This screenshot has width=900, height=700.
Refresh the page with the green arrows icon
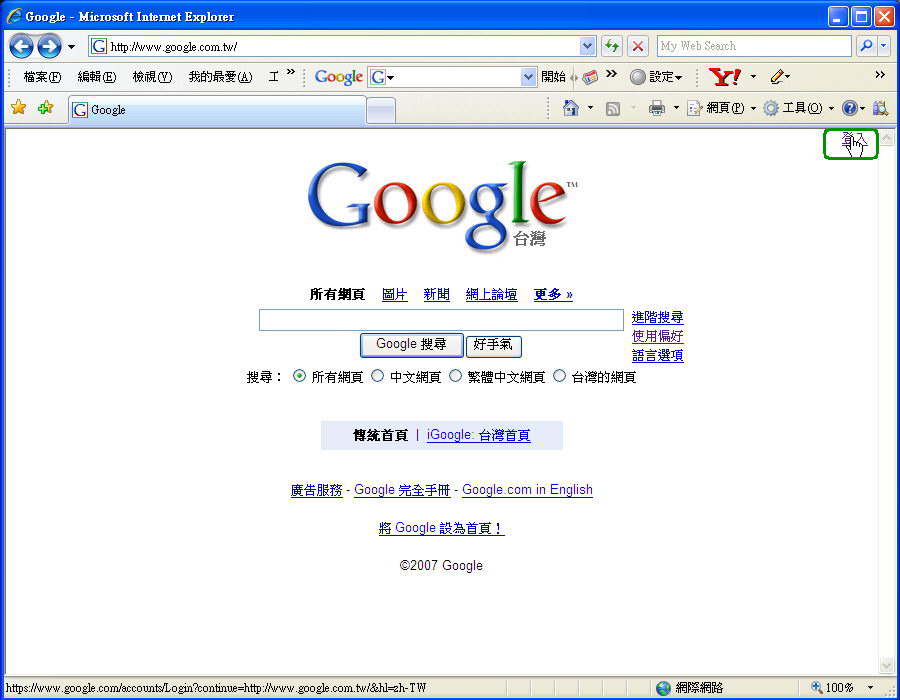[612, 46]
